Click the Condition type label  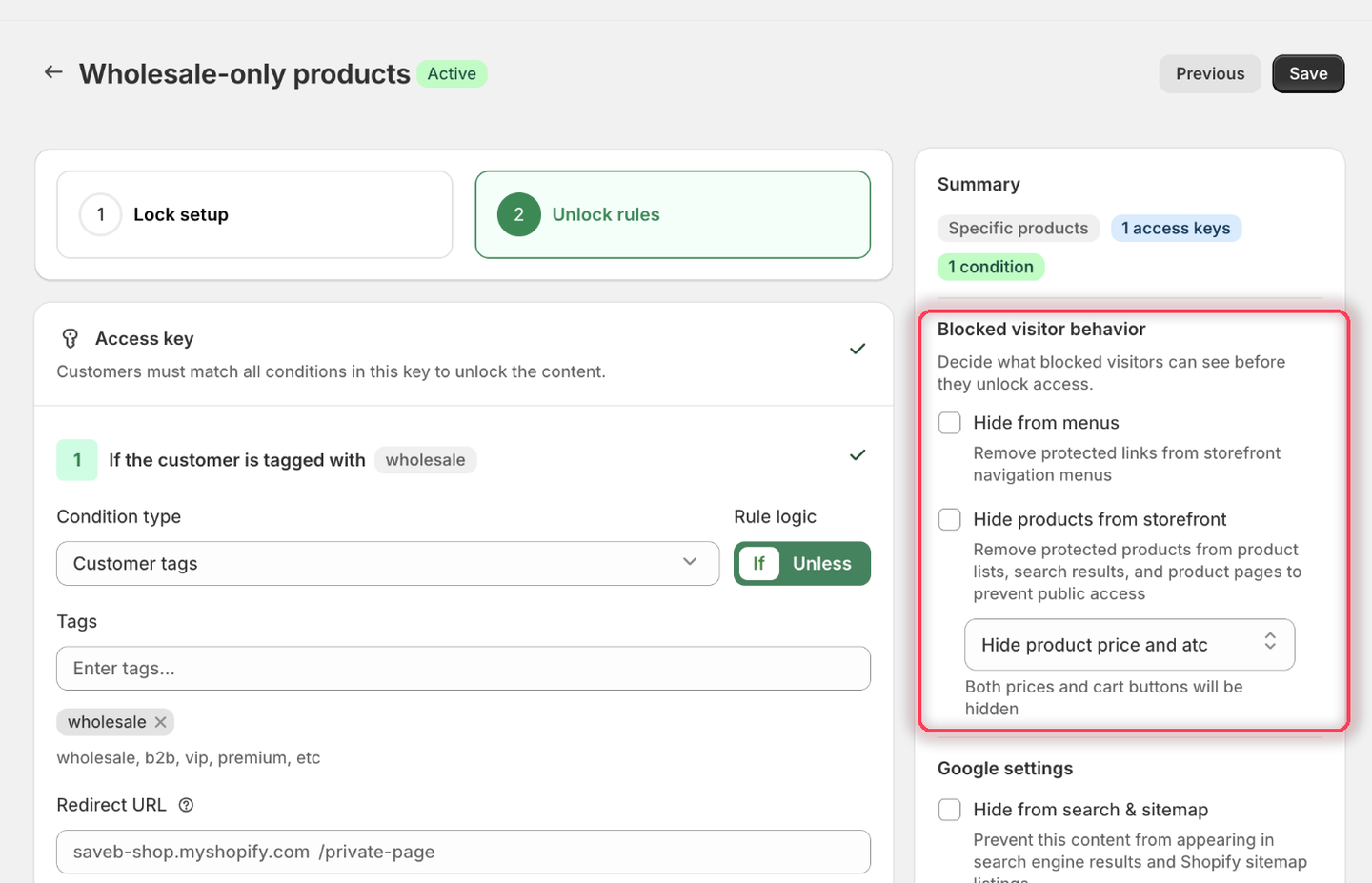(119, 516)
